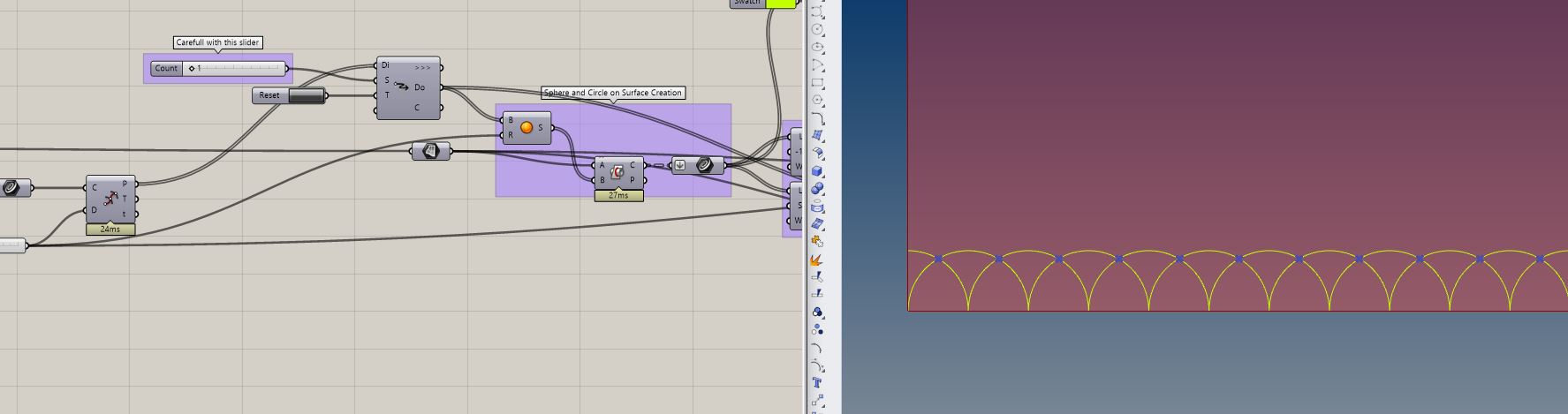Click the 24ms profiler label
The height and width of the screenshot is (414, 1568).
coord(110,229)
